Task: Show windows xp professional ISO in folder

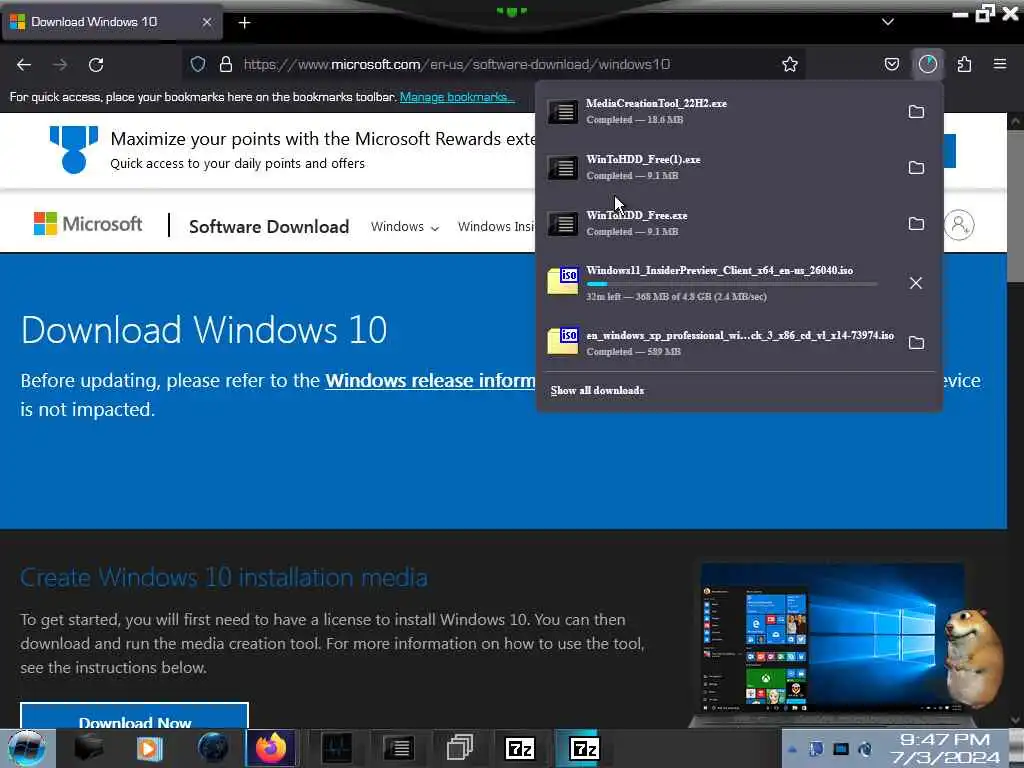Action: coord(916,343)
